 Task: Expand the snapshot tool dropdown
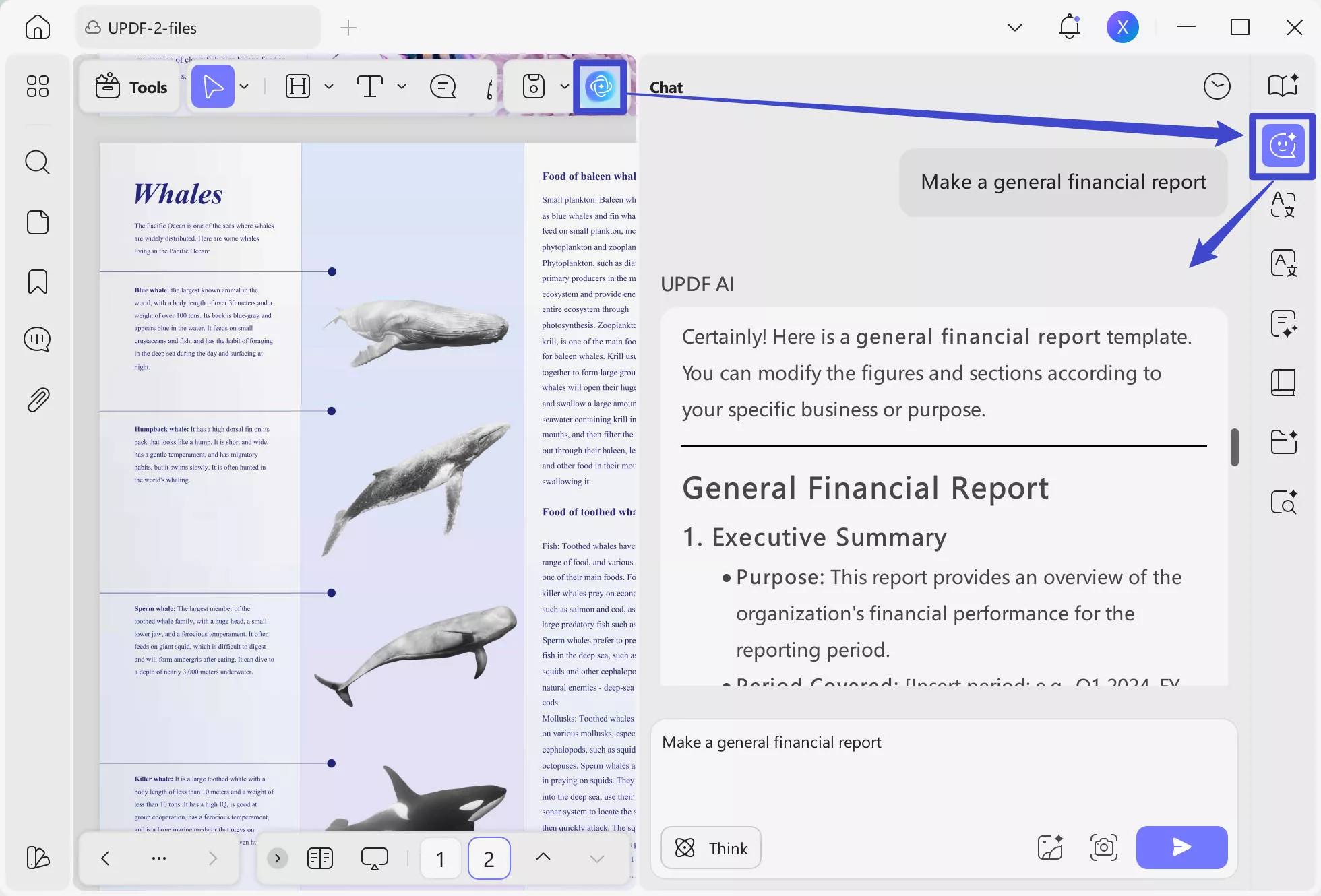tap(565, 86)
